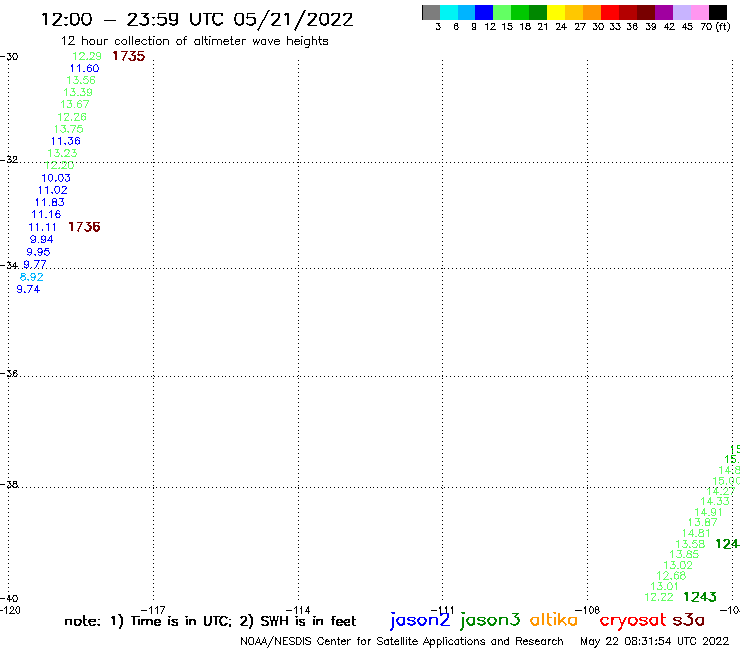Click the 9.94 wave height reading
The image size is (740, 650).
(42, 240)
